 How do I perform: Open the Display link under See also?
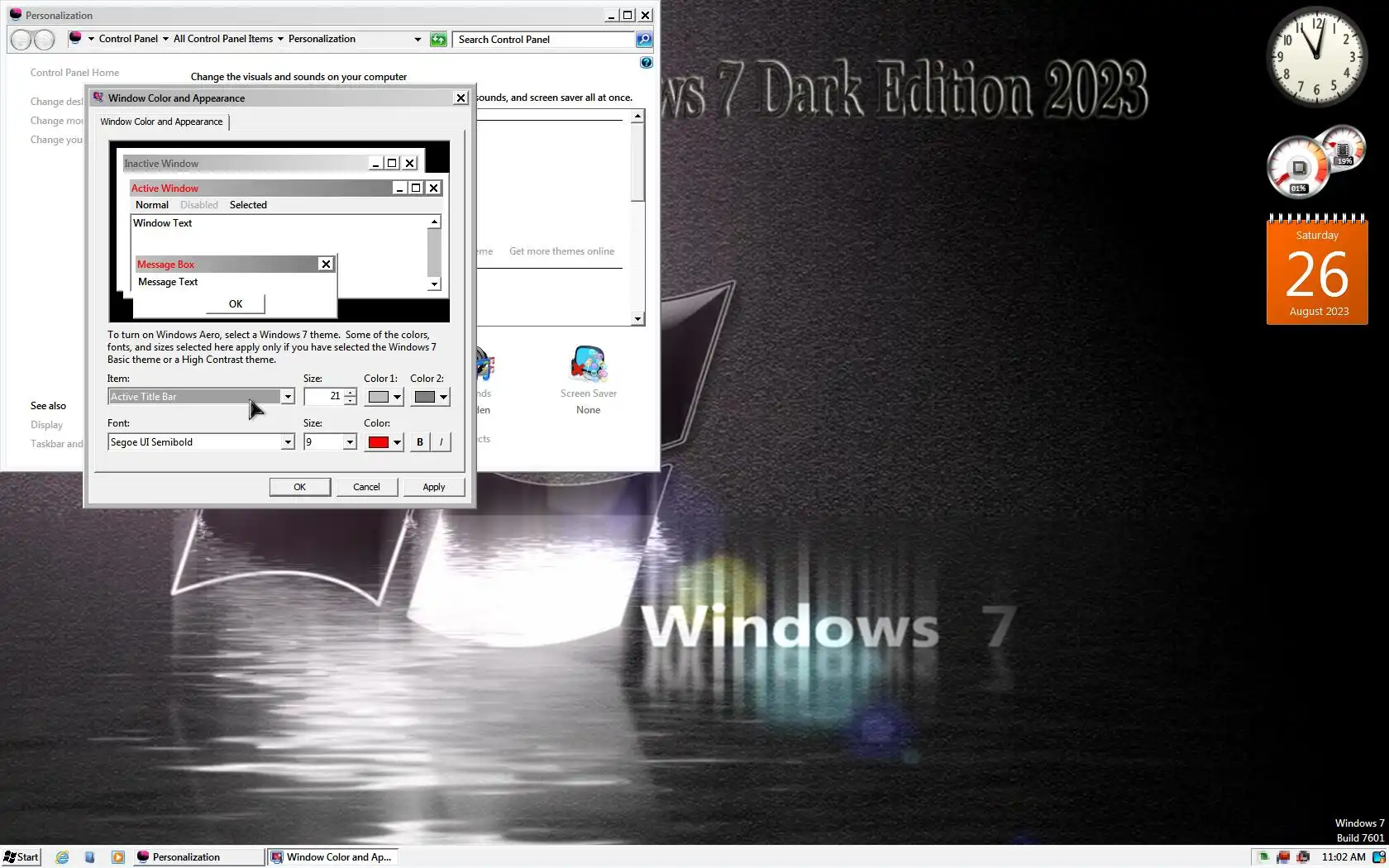46,425
